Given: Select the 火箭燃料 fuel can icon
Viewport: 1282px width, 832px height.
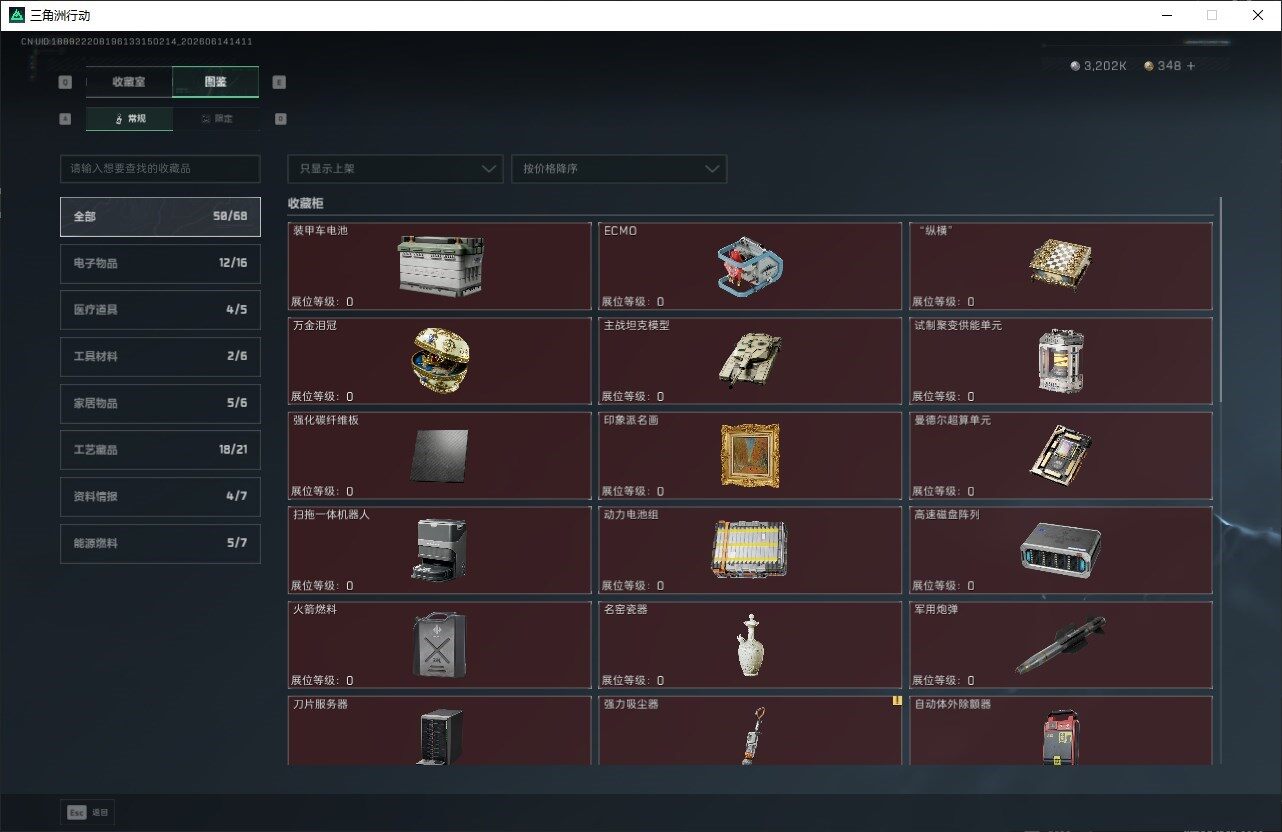Looking at the screenshot, I should coord(439,645).
